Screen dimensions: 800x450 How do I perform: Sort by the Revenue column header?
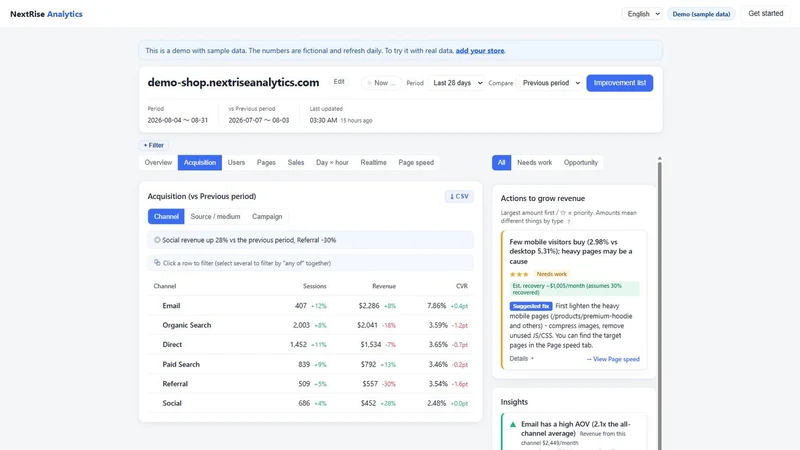pyautogui.click(x=384, y=286)
